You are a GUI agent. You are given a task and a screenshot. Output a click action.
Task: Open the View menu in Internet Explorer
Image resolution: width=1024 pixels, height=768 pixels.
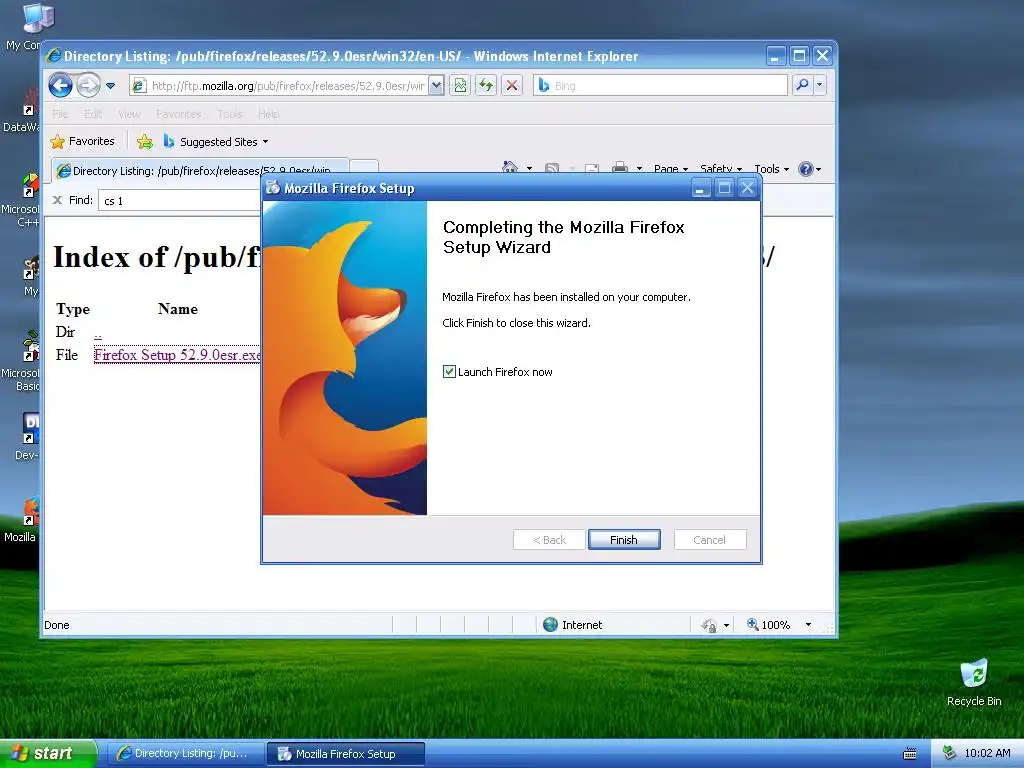129,114
